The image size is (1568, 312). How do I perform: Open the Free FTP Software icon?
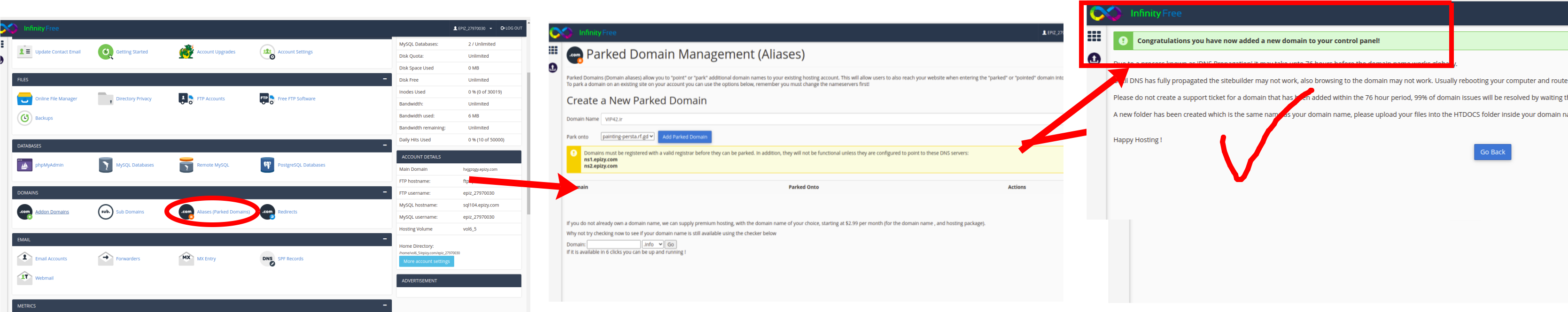tap(267, 99)
